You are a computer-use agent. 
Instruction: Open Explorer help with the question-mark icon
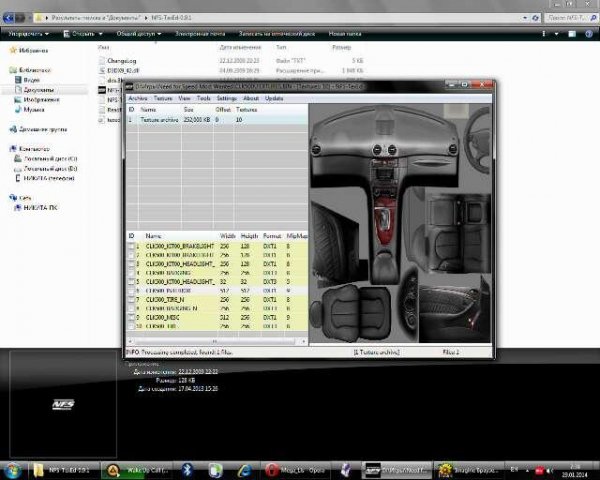tap(589, 34)
